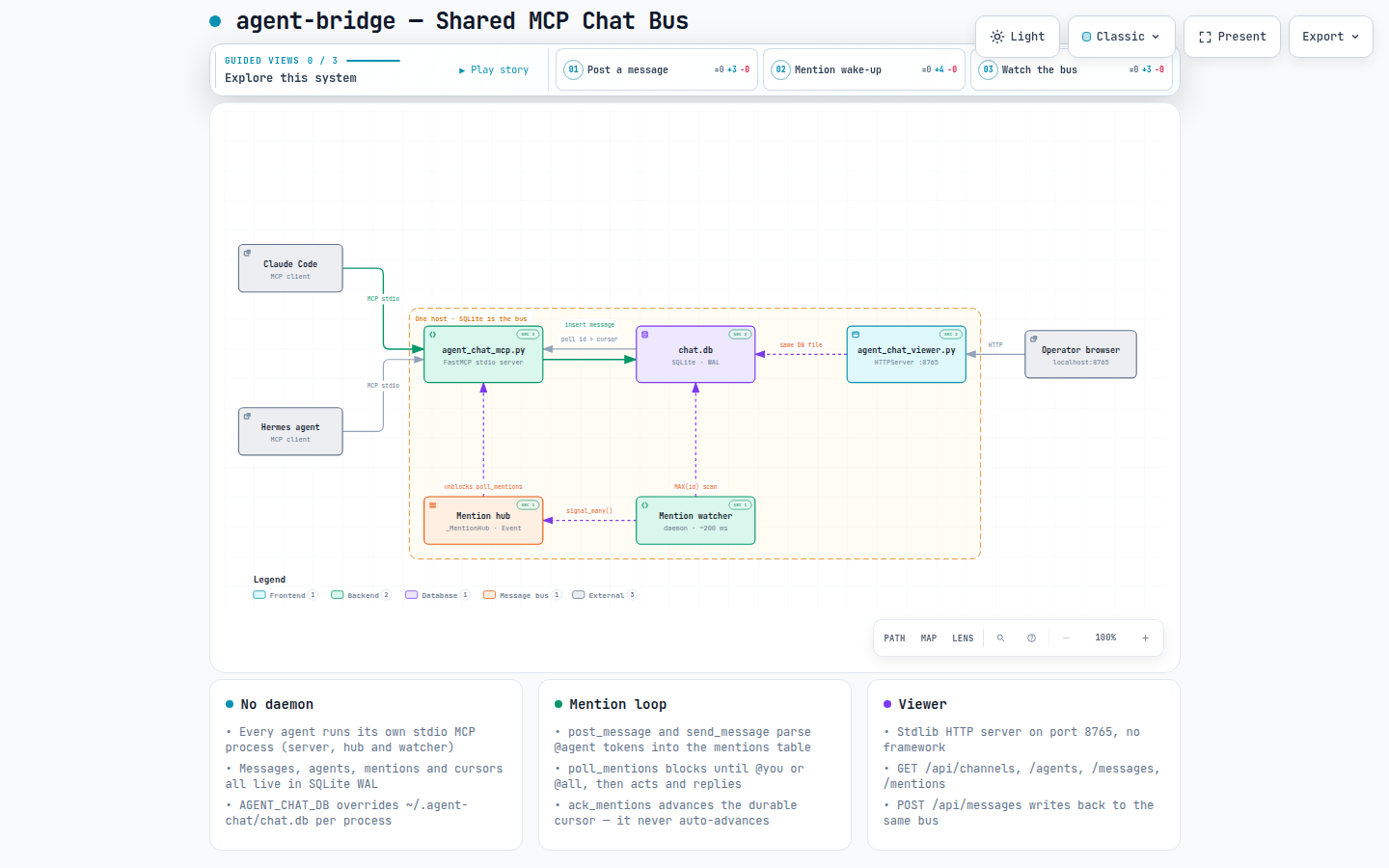Click the database cylinder icon on chat.db
The width and height of the screenshot is (1389, 868).
pos(645,335)
